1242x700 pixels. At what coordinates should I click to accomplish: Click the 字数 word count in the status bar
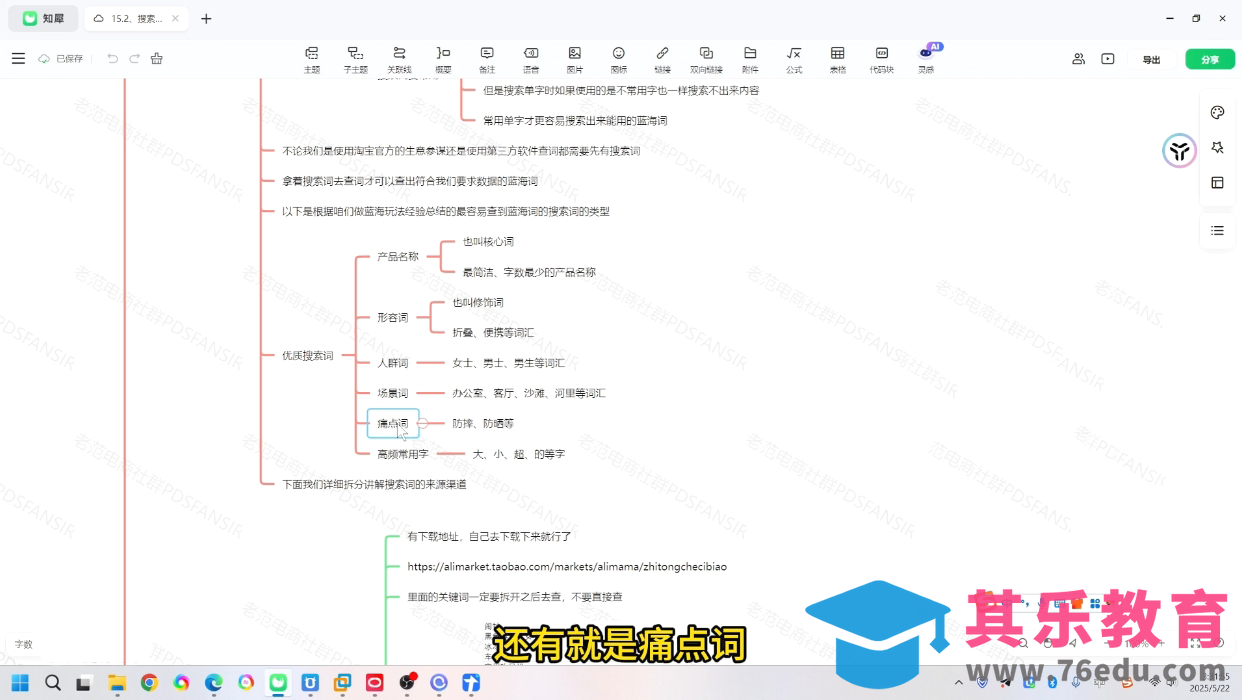coord(22,644)
